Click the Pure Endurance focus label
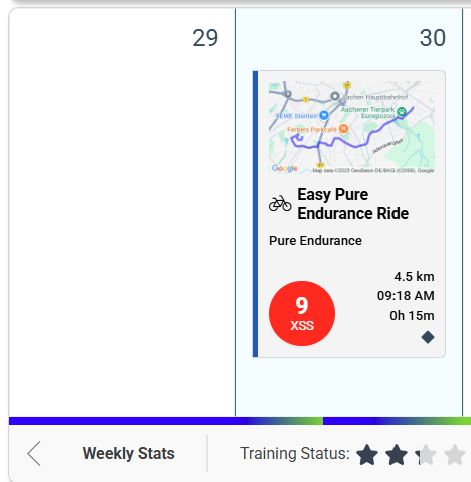The width and height of the screenshot is (471, 482). [315, 241]
